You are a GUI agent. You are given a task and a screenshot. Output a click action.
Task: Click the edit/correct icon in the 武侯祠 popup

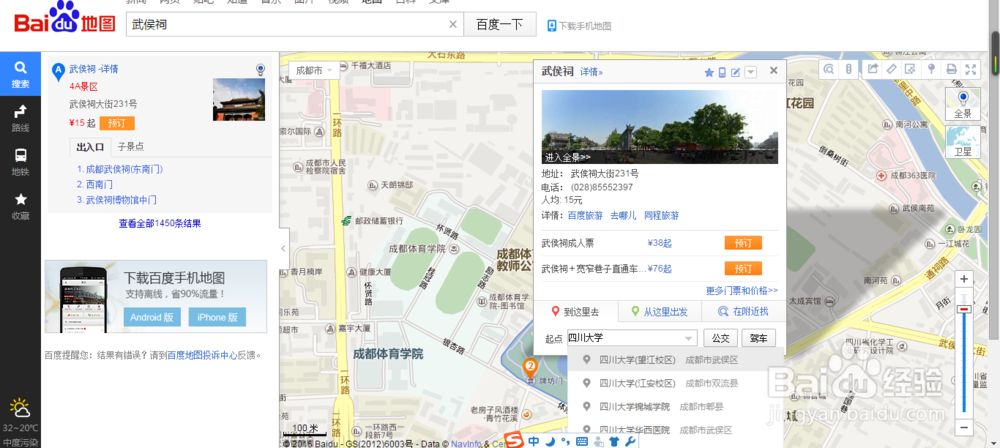pyautogui.click(x=735, y=72)
